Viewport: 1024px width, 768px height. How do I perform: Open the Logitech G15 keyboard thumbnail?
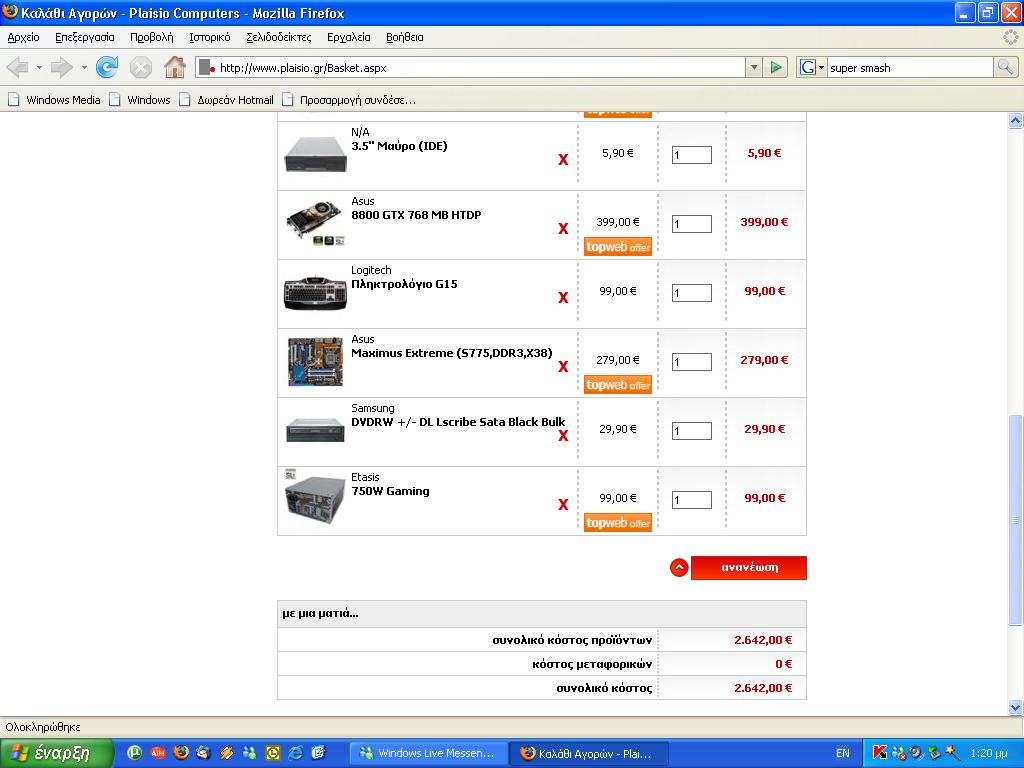click(315, 293)
